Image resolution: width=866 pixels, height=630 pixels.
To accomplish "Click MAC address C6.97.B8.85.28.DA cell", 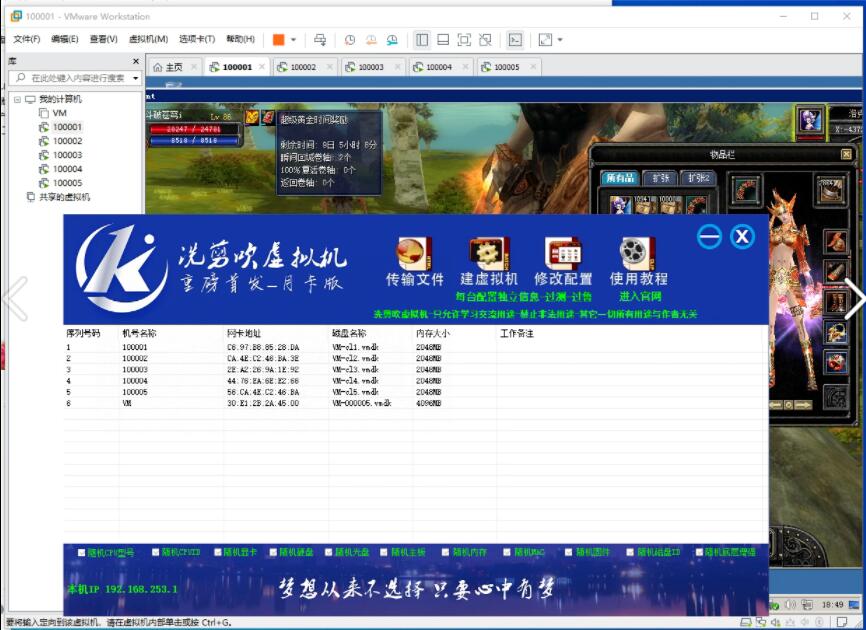I will click(263, 347).
